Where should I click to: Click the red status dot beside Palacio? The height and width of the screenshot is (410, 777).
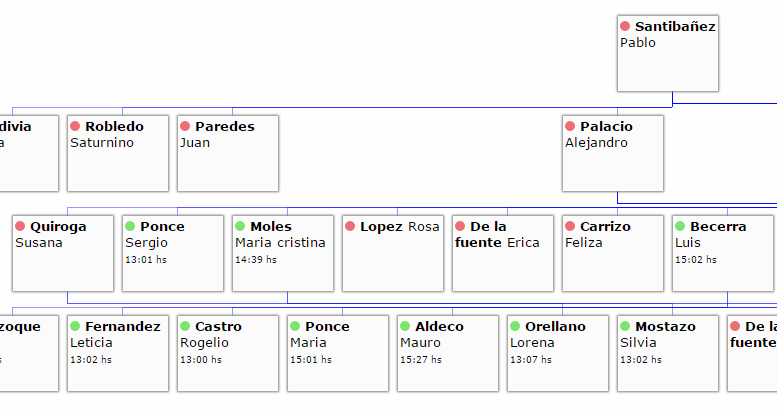(x=570, y=126)
